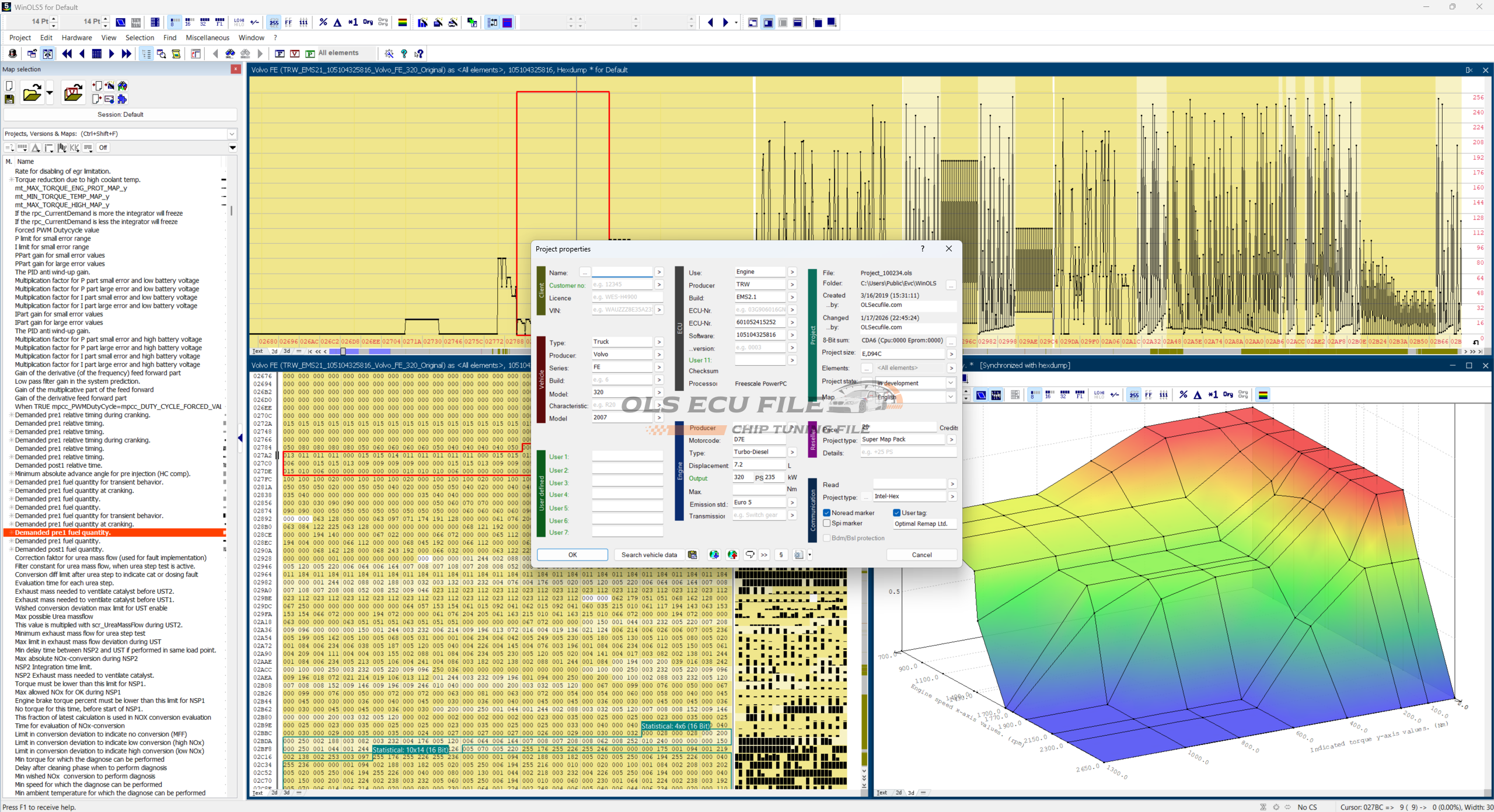Image resolution: width=1494 pixels, height=812 pixels.
Task: Open the Project state dropdown
Action: point(950,383)
